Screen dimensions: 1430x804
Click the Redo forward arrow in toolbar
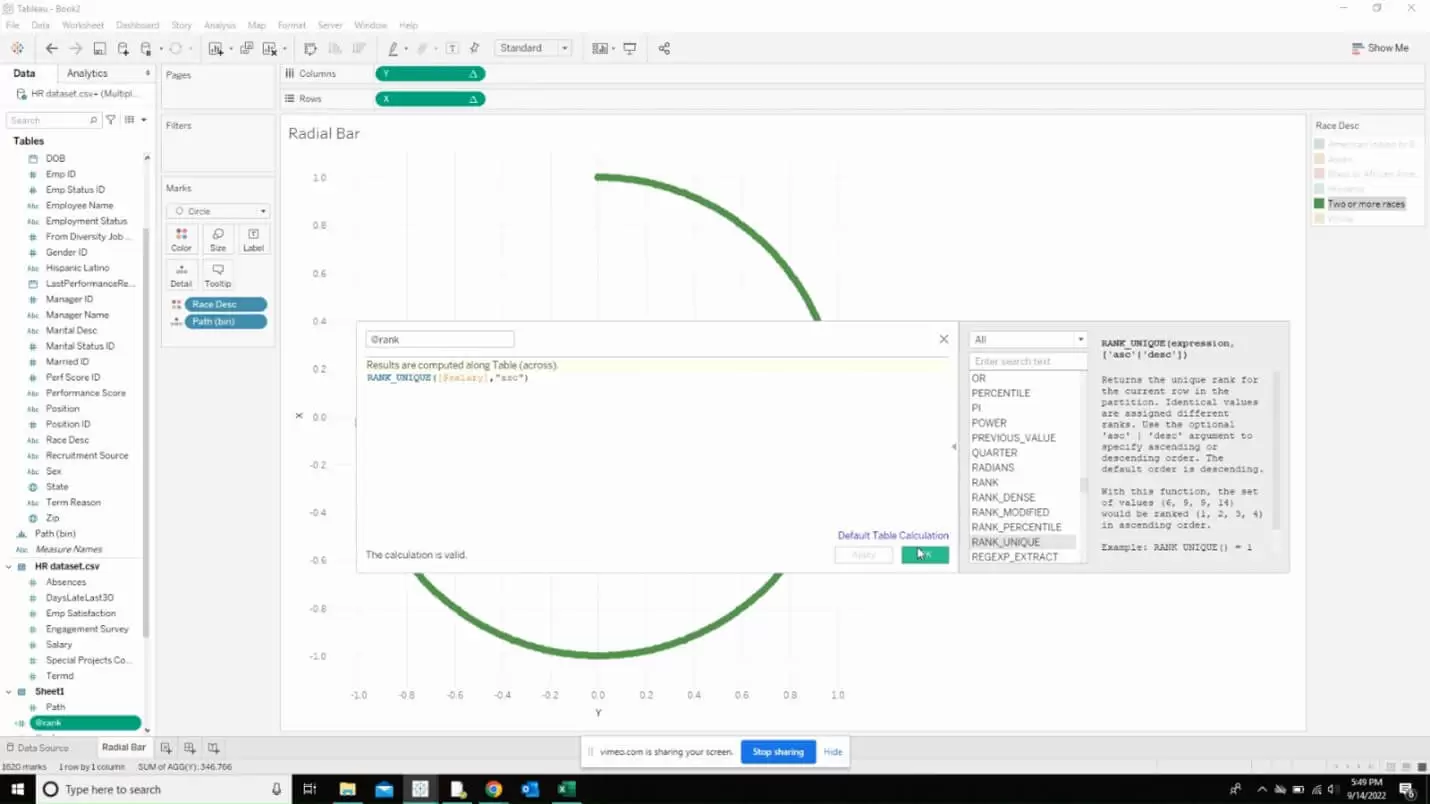pos(75,48)
